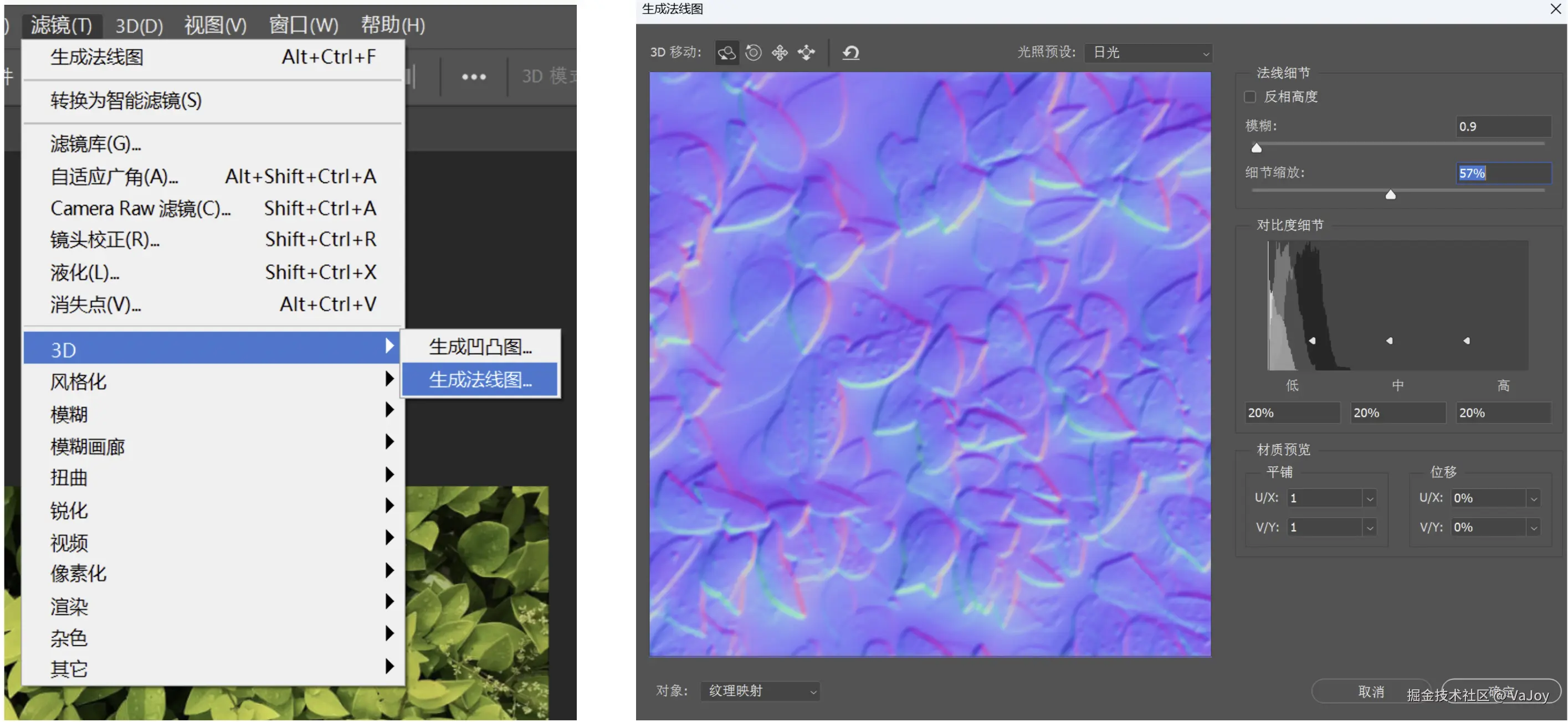This screenshot has width=1568, height=722.
Task: Select the 3D pan move tool
Action: [x=780, y=53]
